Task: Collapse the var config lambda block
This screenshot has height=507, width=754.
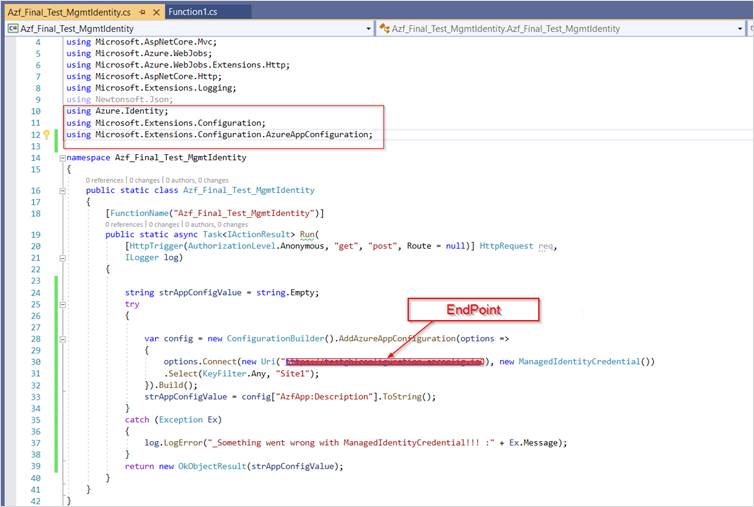Action: pos(64,338)
